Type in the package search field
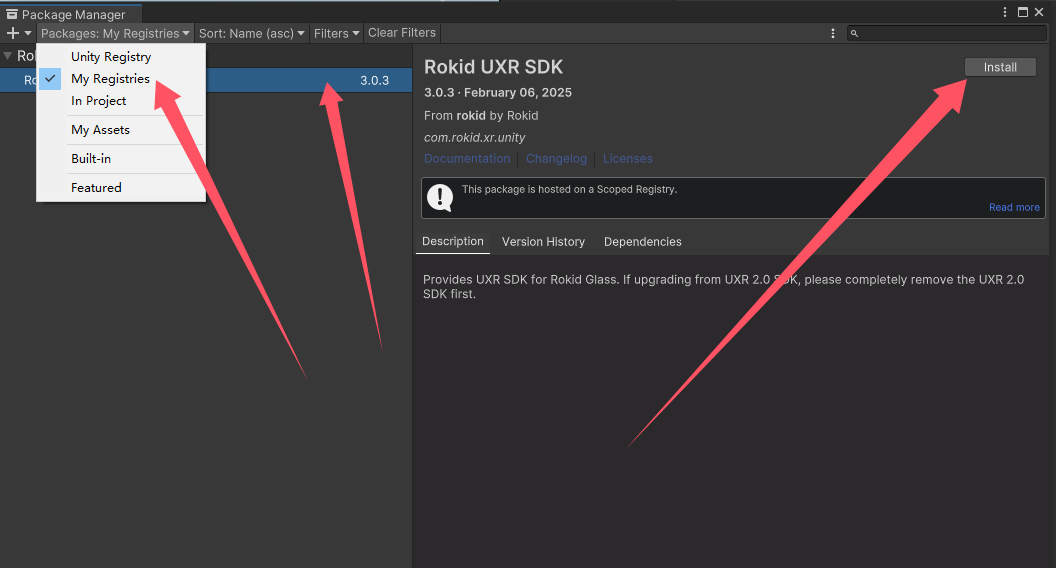1056x568 pixels. click(950, 34)
